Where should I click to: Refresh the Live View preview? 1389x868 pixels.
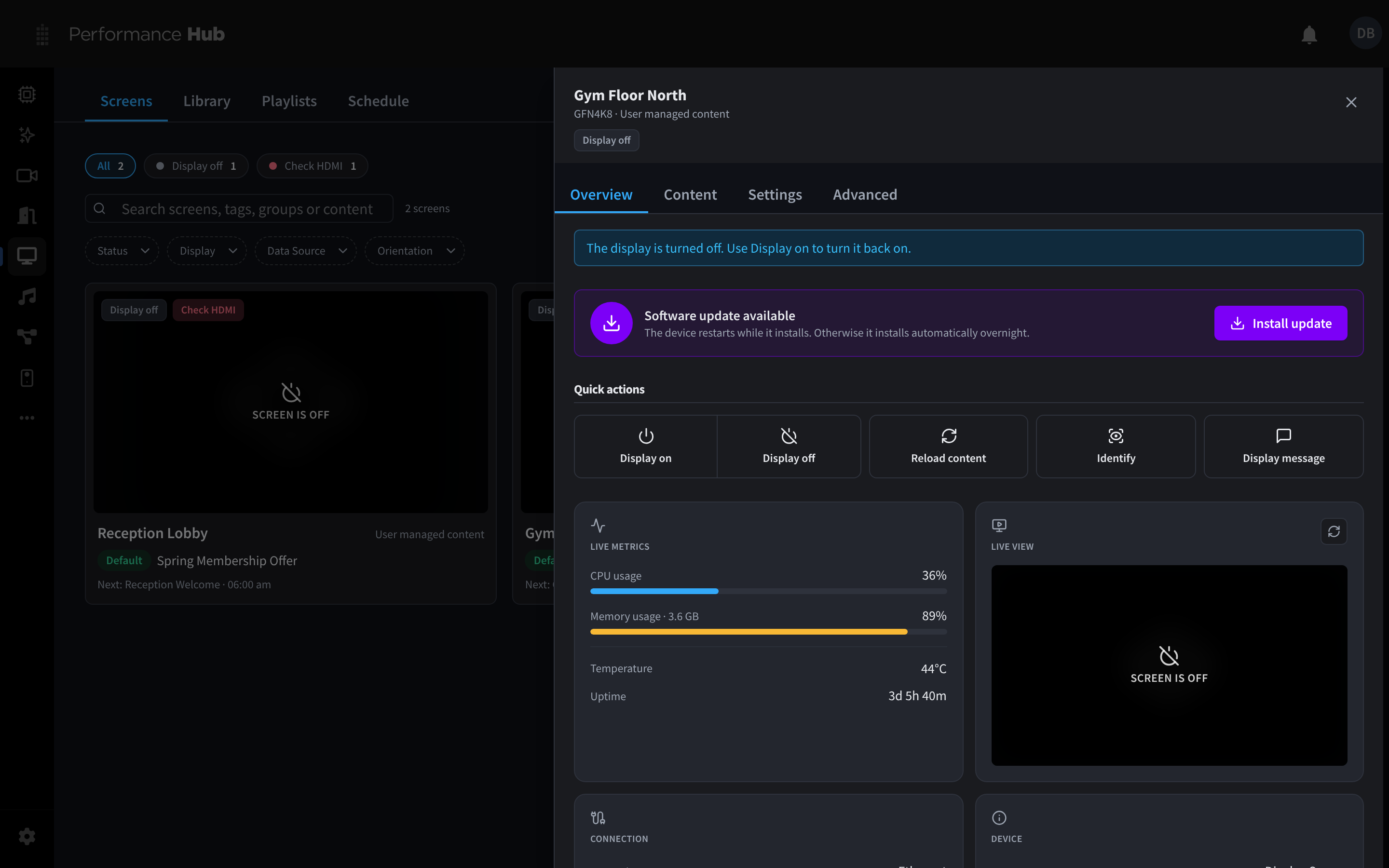[1334, 531]
